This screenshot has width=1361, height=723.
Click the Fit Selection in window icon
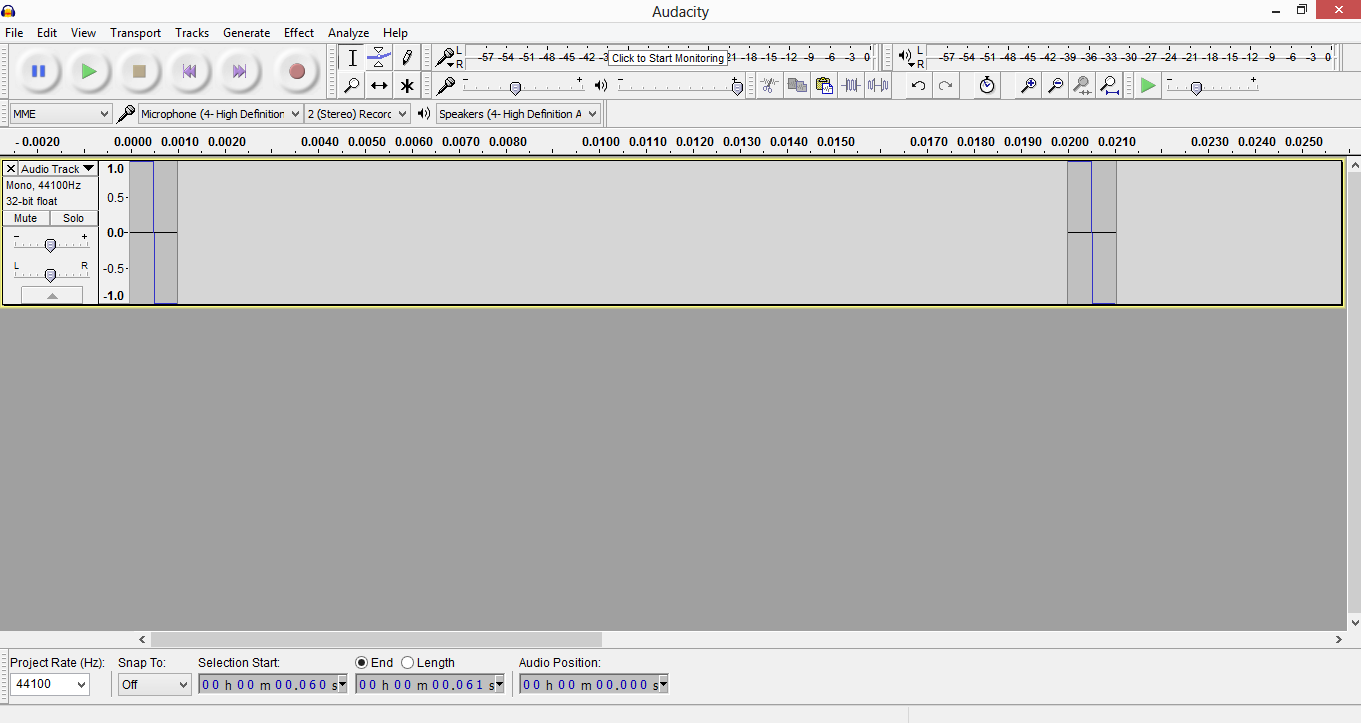click(1082, 86)
